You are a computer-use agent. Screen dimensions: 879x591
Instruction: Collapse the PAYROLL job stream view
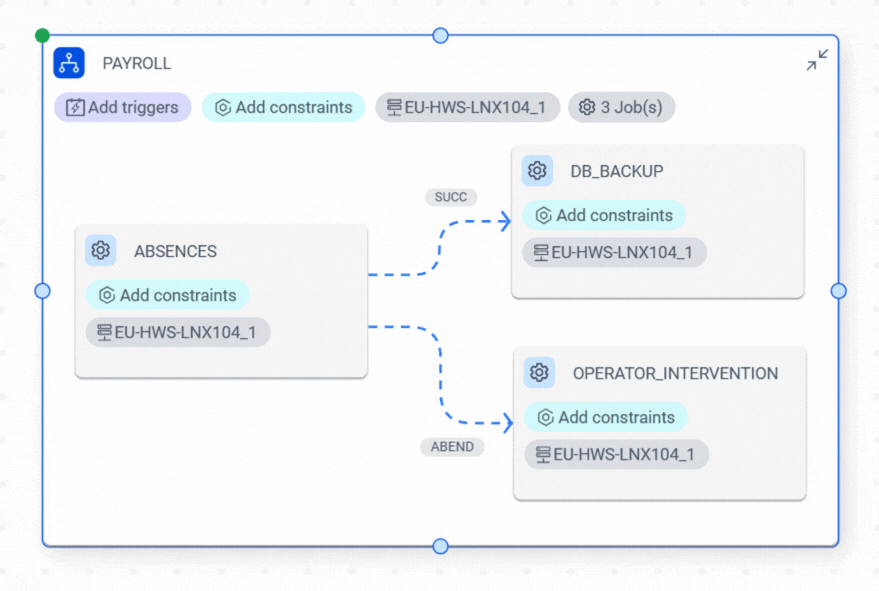817,59
